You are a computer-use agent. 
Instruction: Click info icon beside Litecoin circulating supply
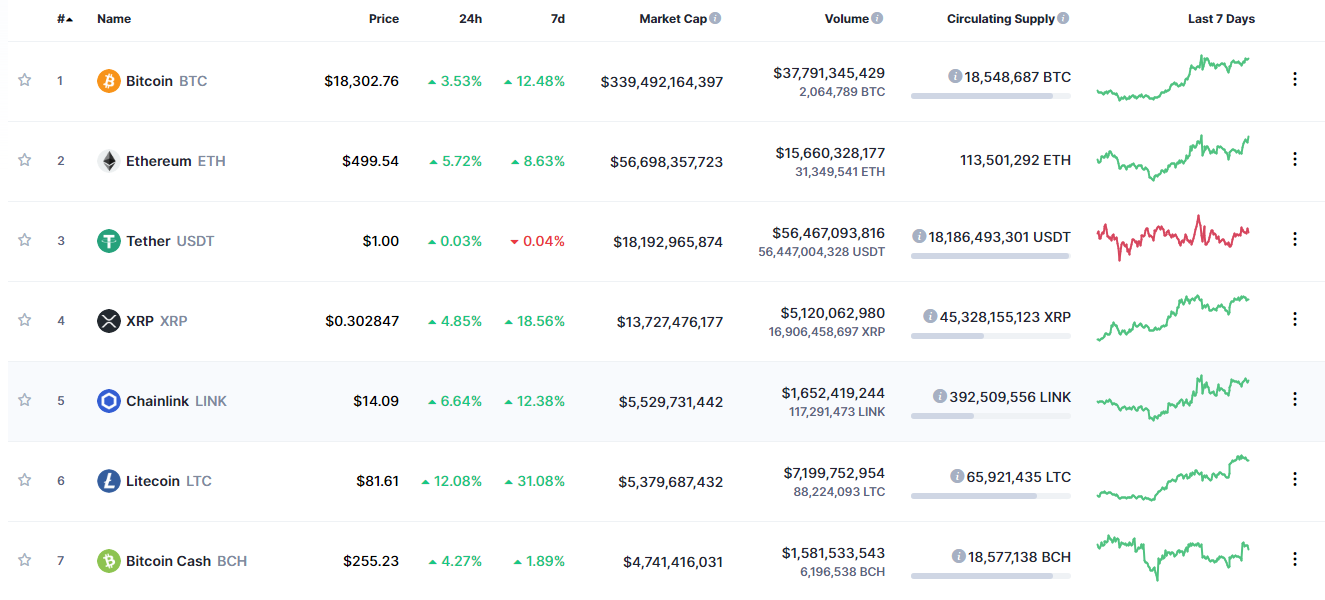pyautogui.click(x=957, y=476)
